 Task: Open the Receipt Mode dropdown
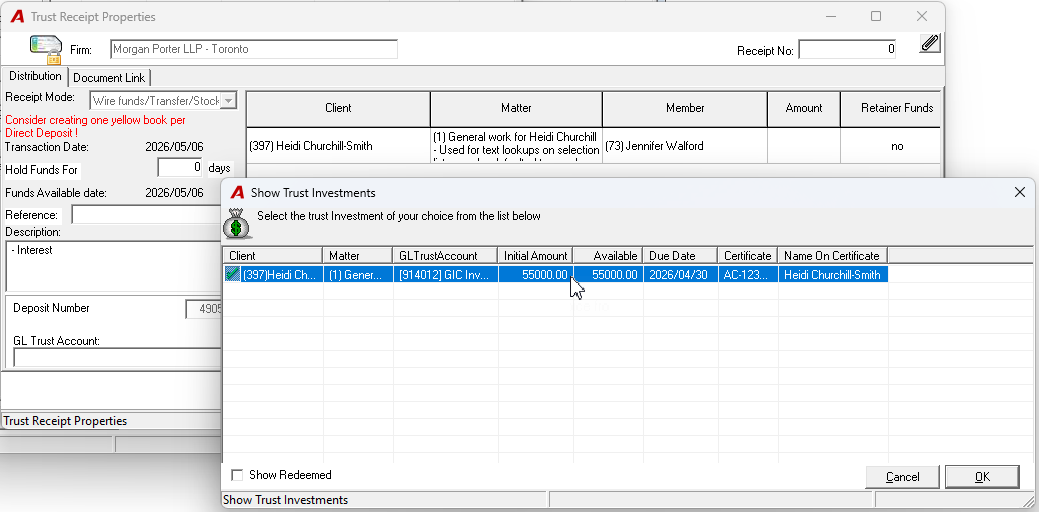coord(229,101)
